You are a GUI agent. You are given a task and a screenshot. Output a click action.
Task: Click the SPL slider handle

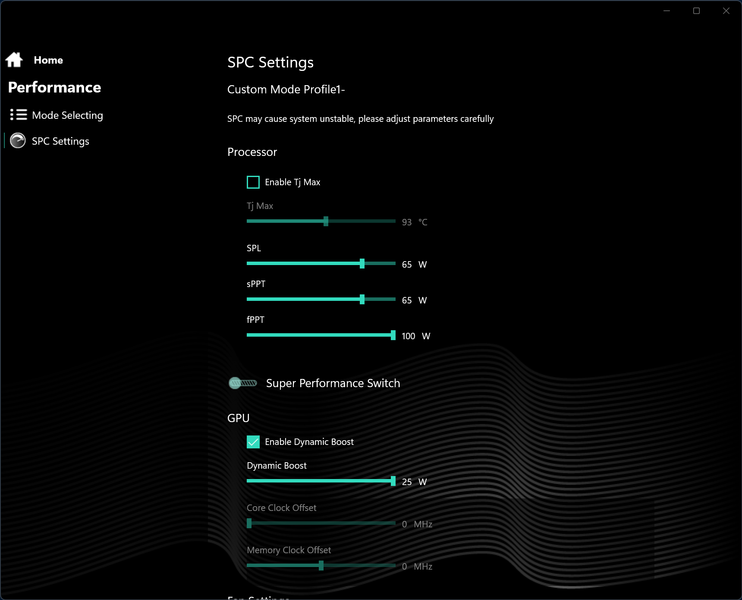coord(362,264)
